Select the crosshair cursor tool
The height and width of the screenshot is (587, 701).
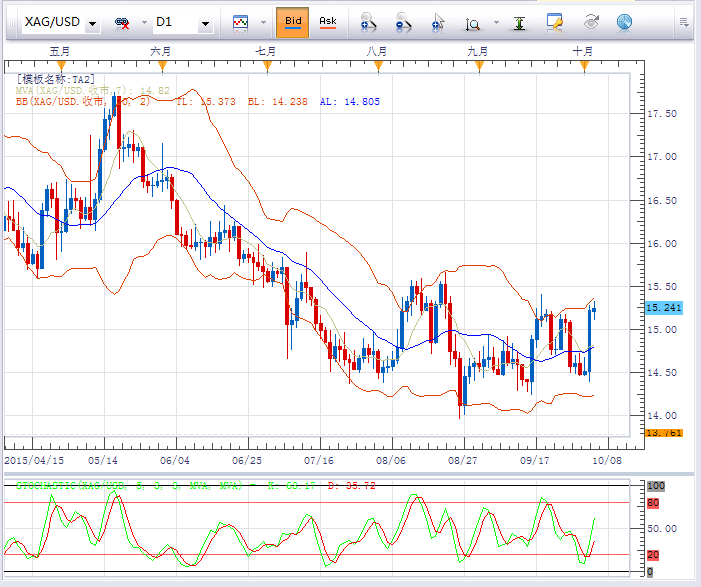[x=437, y=22]
